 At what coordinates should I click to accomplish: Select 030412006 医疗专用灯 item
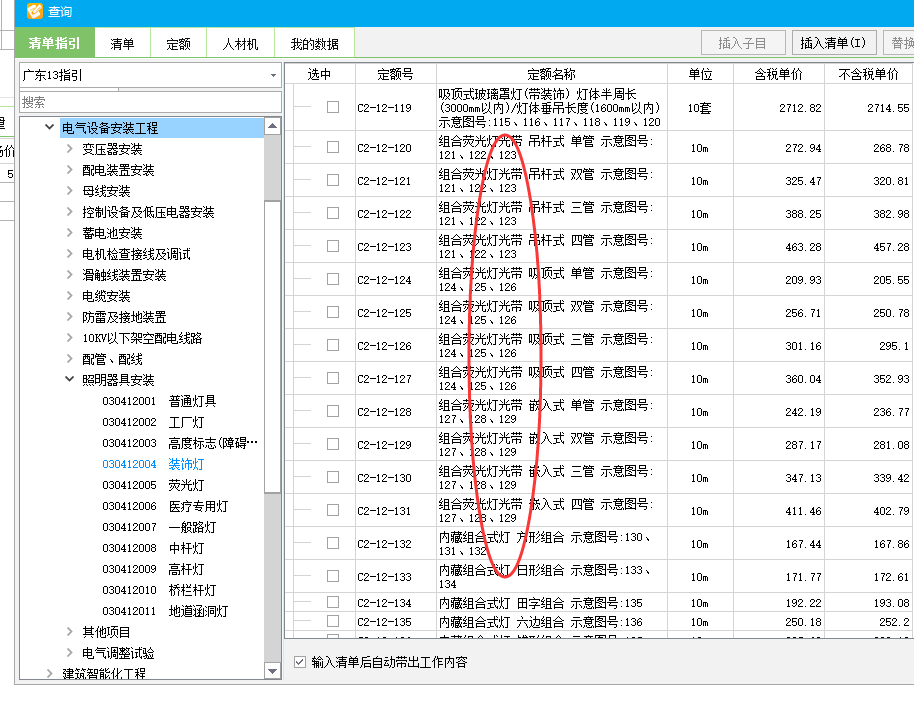[x=165, y=506]
